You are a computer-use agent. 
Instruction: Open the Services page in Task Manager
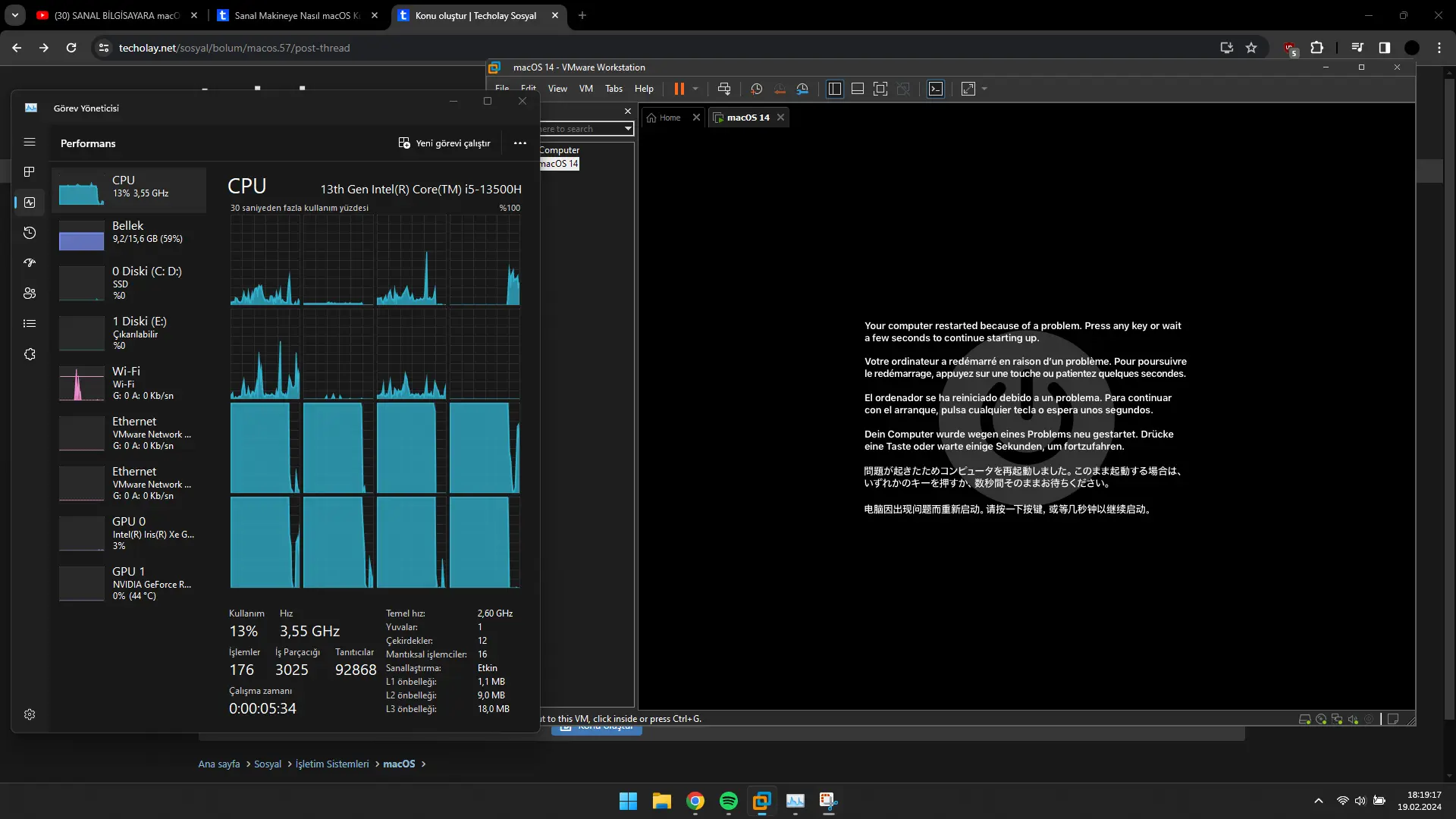[30, 354]
